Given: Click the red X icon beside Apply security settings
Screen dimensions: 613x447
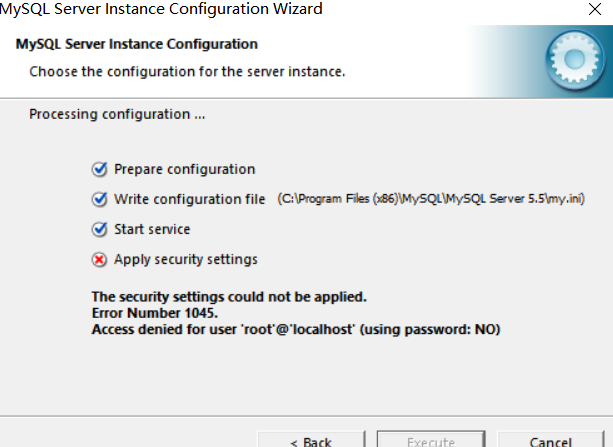Looking at the screenshot, I should 99,260.
